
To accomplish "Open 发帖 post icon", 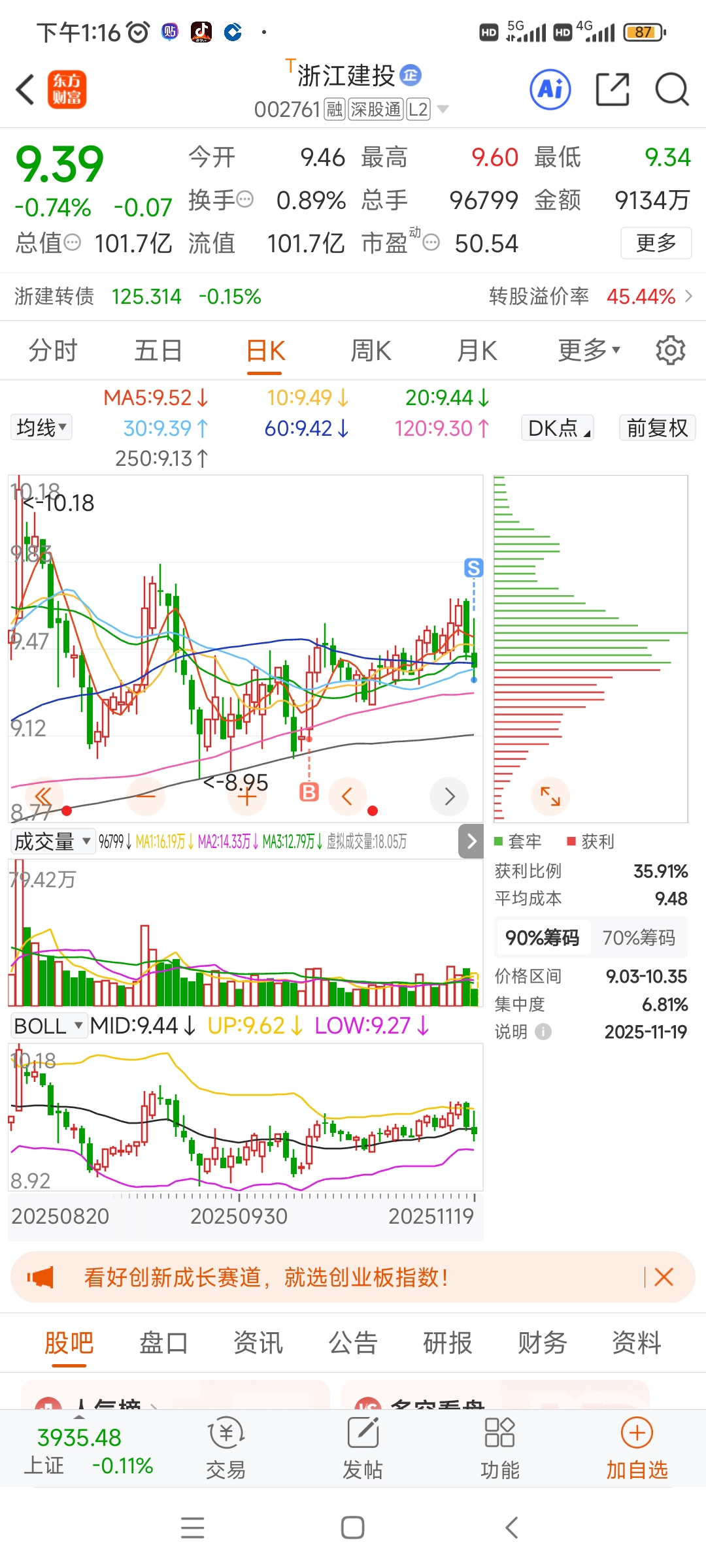I will (x=363, y=1448).
